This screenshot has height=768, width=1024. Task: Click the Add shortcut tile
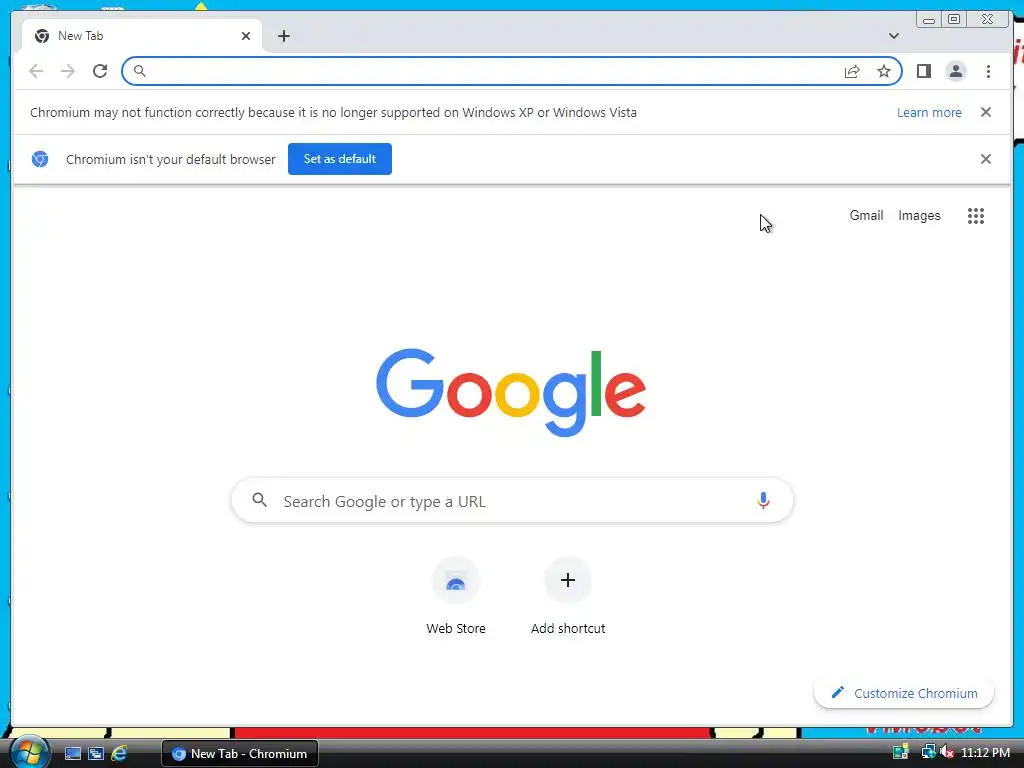[568, 597]
